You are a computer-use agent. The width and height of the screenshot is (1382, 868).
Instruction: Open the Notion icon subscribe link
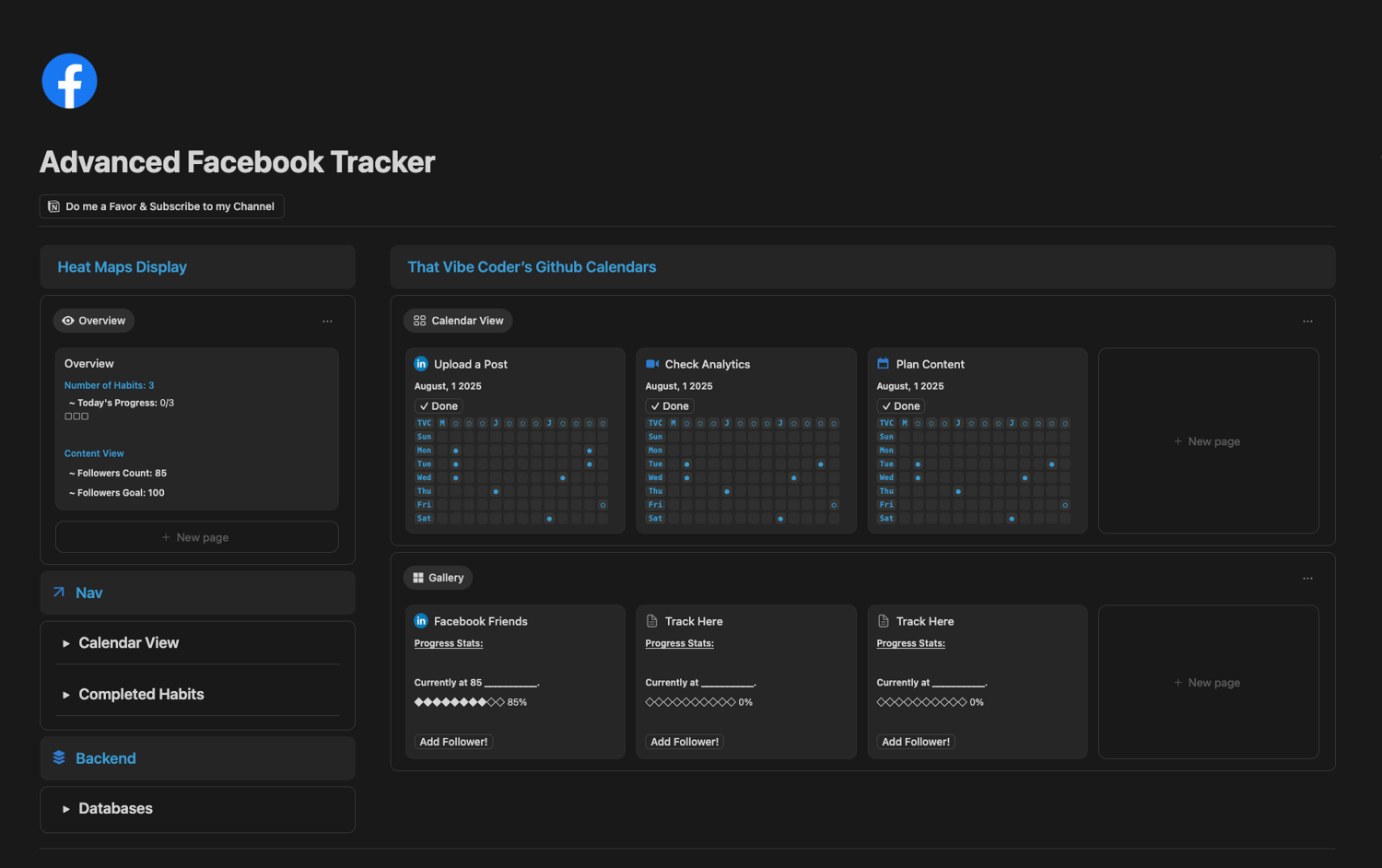(x=53, y=206)
